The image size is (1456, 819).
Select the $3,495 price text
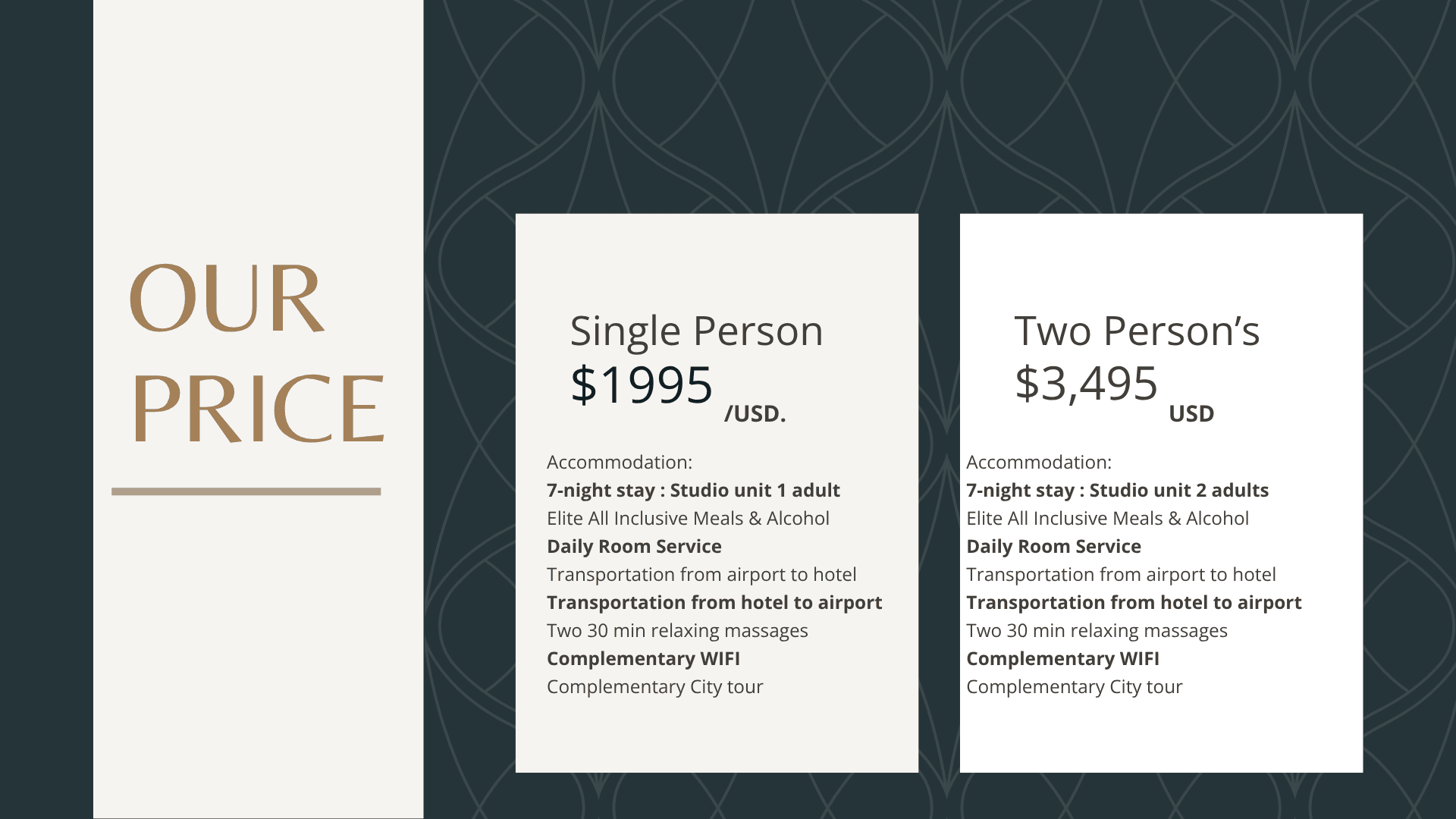tap(1086, 384)
